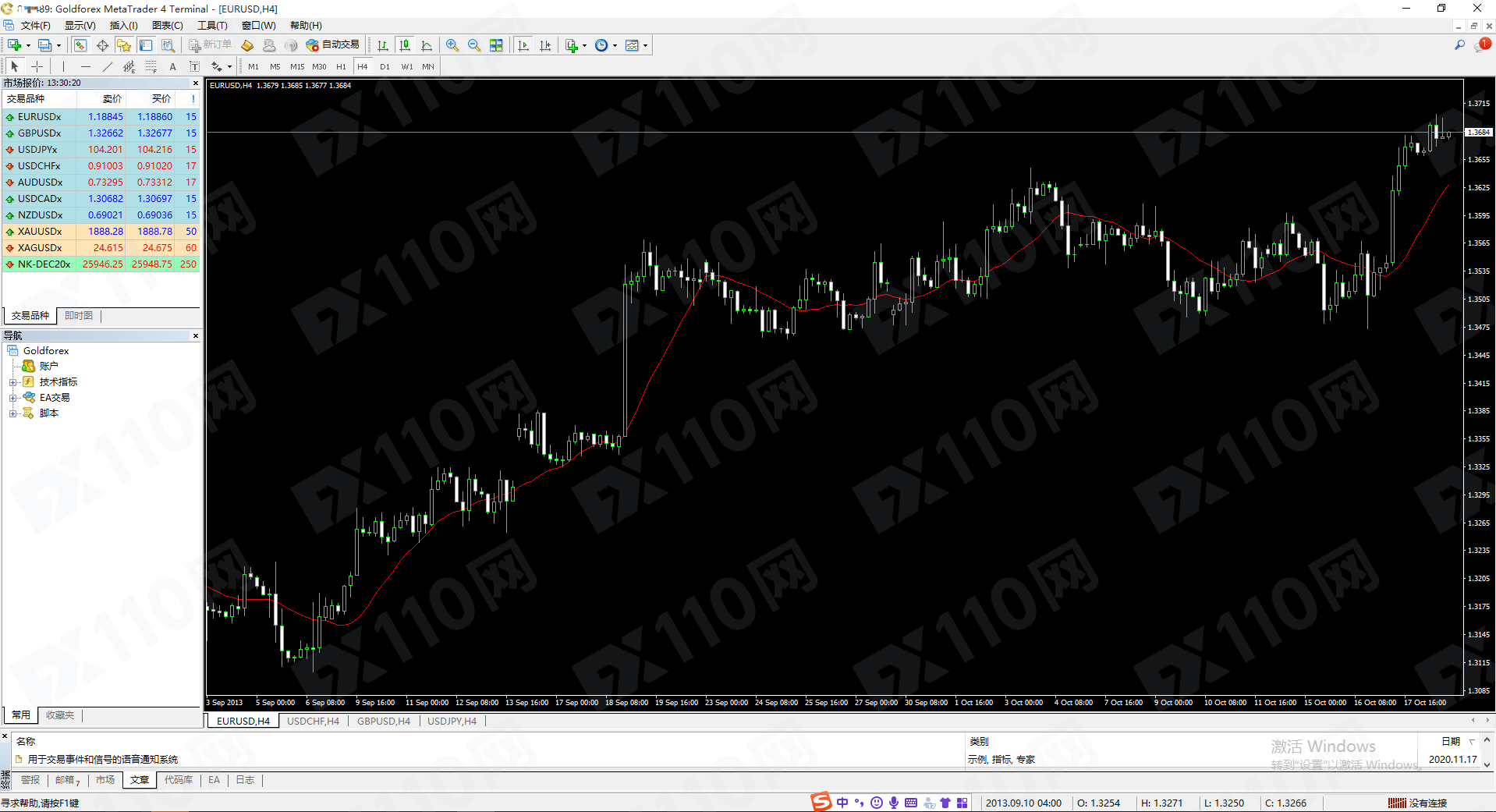Switch to the GBPUSD,H4 chart tab
The image size is (1496, 812).
point(384,721)
